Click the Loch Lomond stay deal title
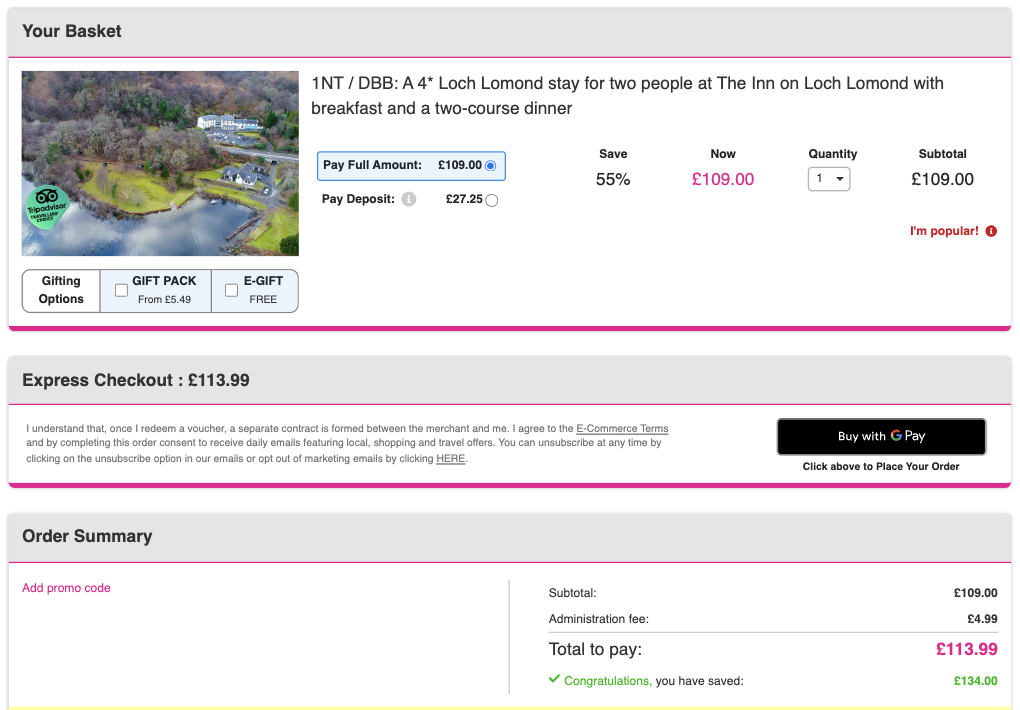The image size is (1020, 710). tap(627, 95)
